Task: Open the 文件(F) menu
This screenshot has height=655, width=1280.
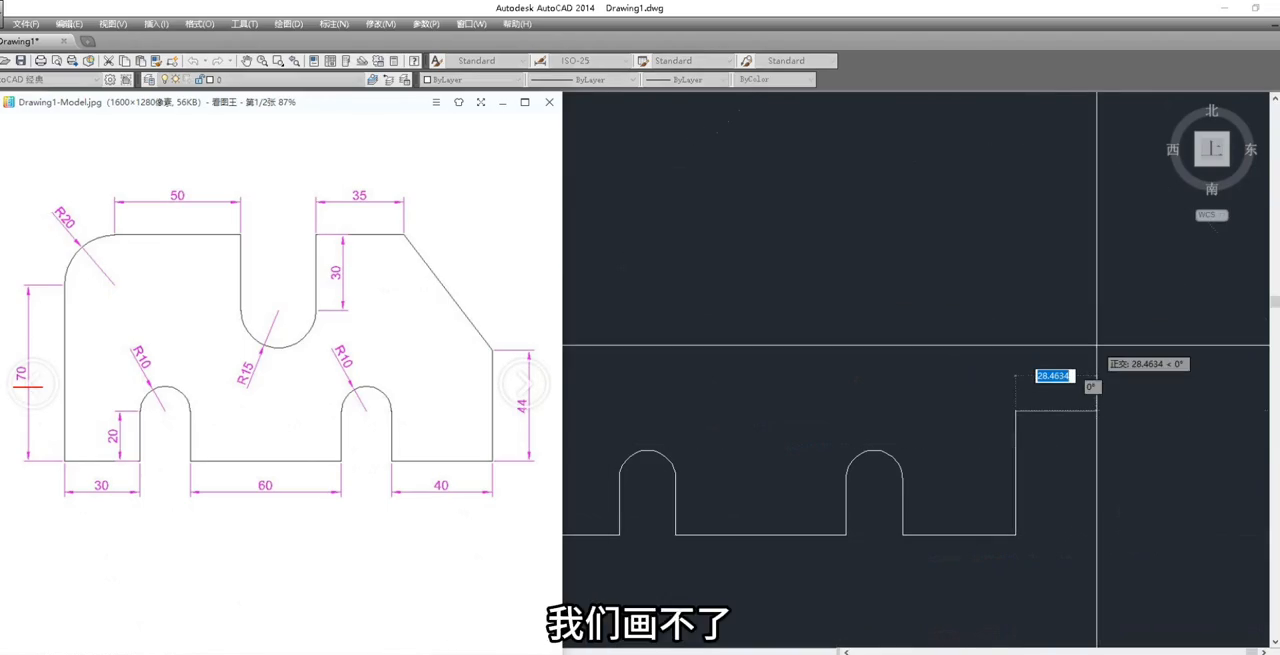Action: [26, 24]
